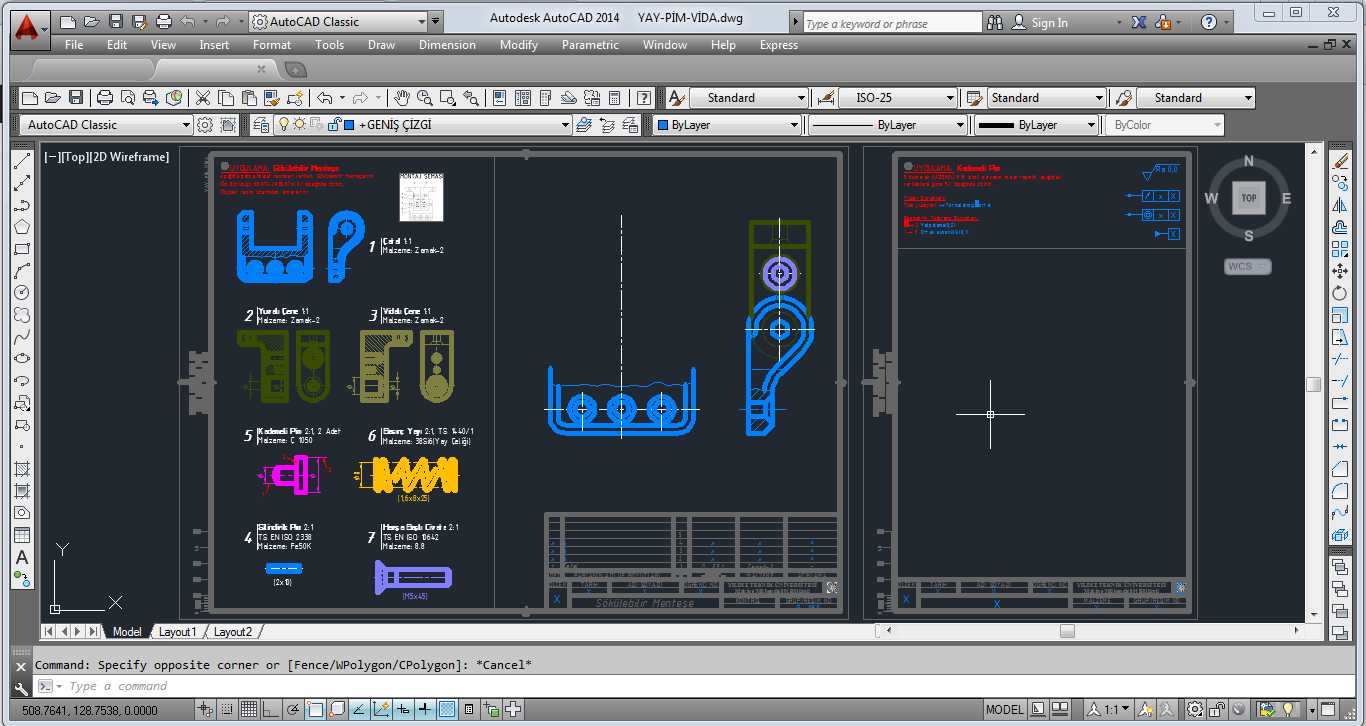The width and height of the screenshot is (1366, 726).
Task: Open the Dimension menu
Action: click(x=447, y=45)
